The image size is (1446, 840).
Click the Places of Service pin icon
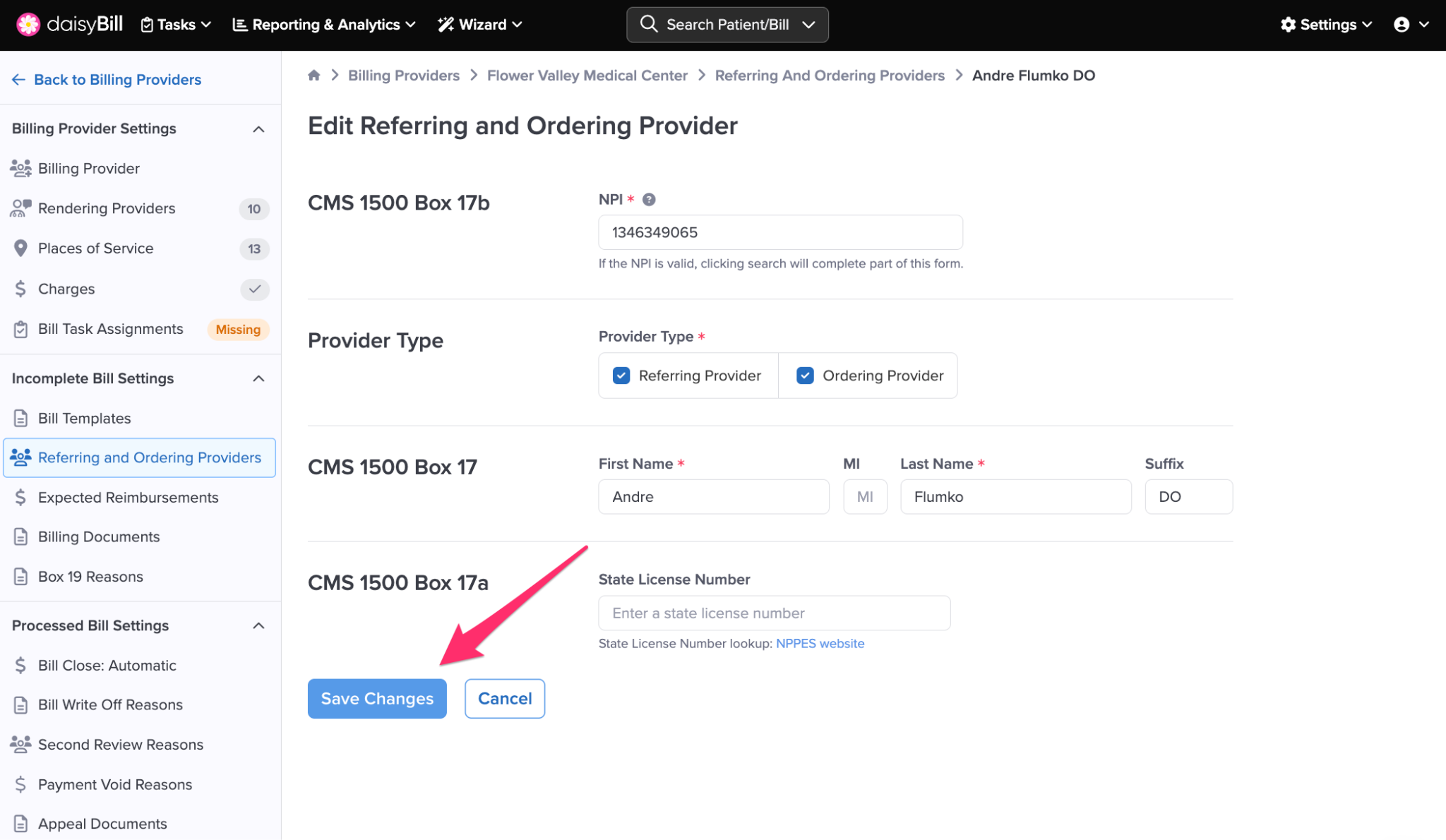click(20, 248)
